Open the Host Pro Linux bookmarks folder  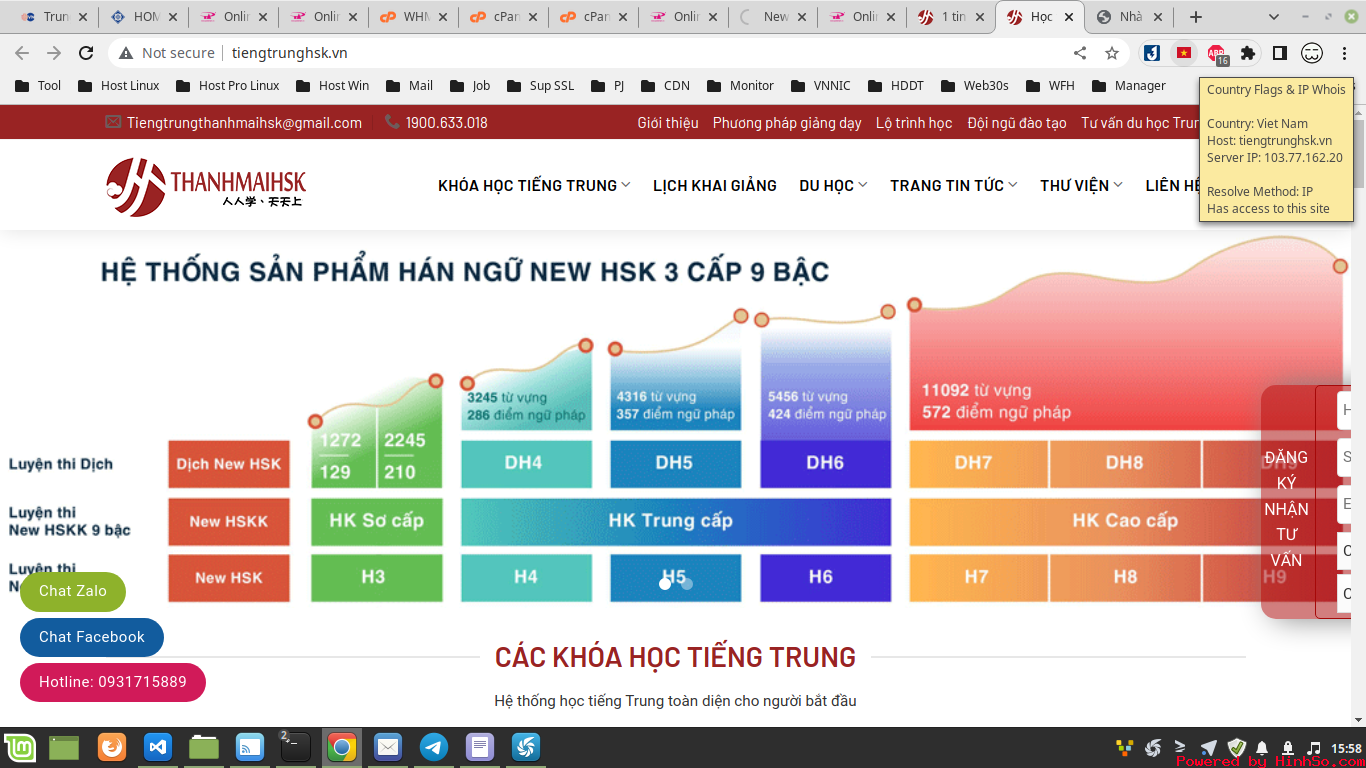pos(228,86)
